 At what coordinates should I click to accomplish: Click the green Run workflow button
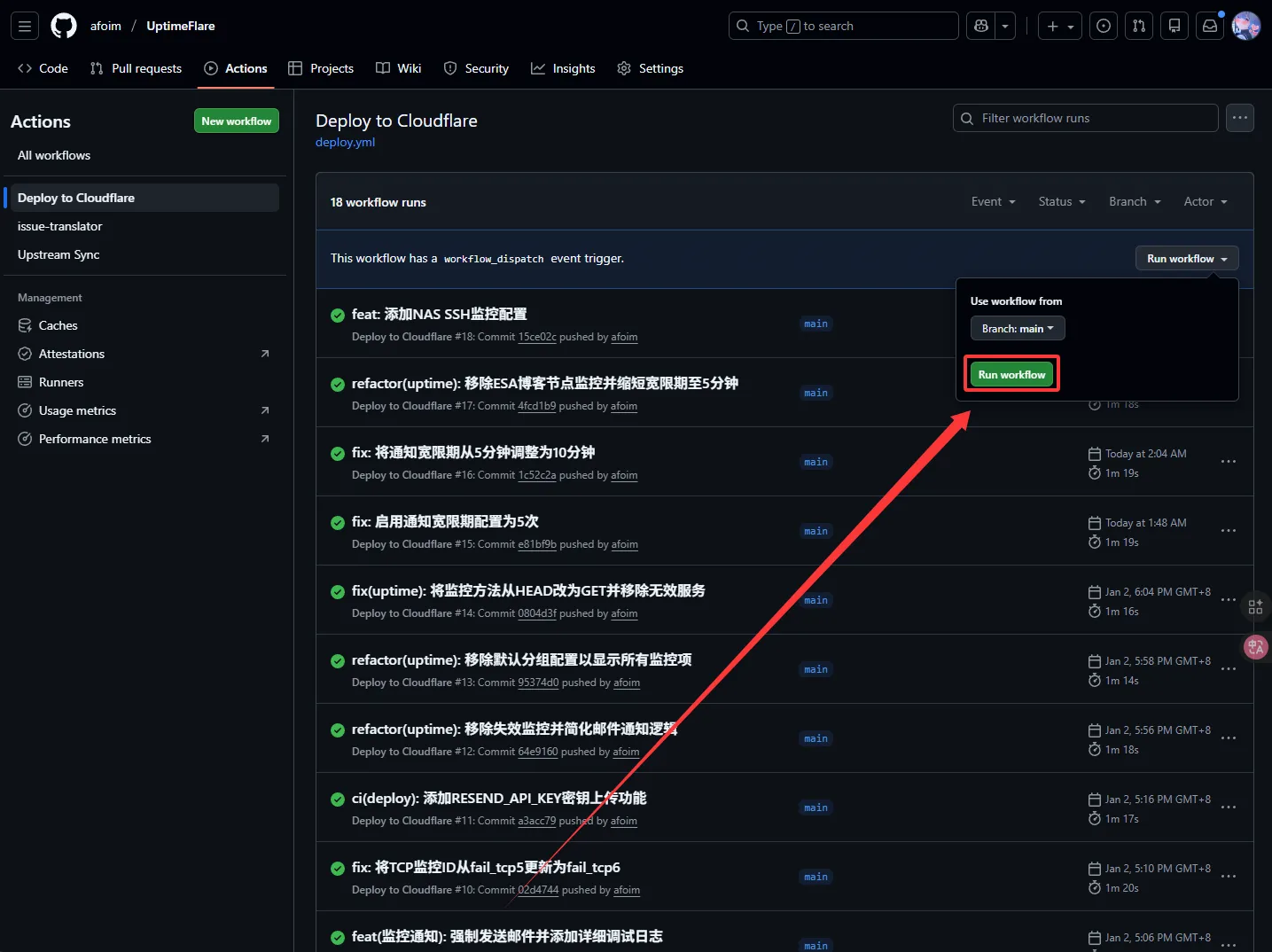pos(1011,375)
